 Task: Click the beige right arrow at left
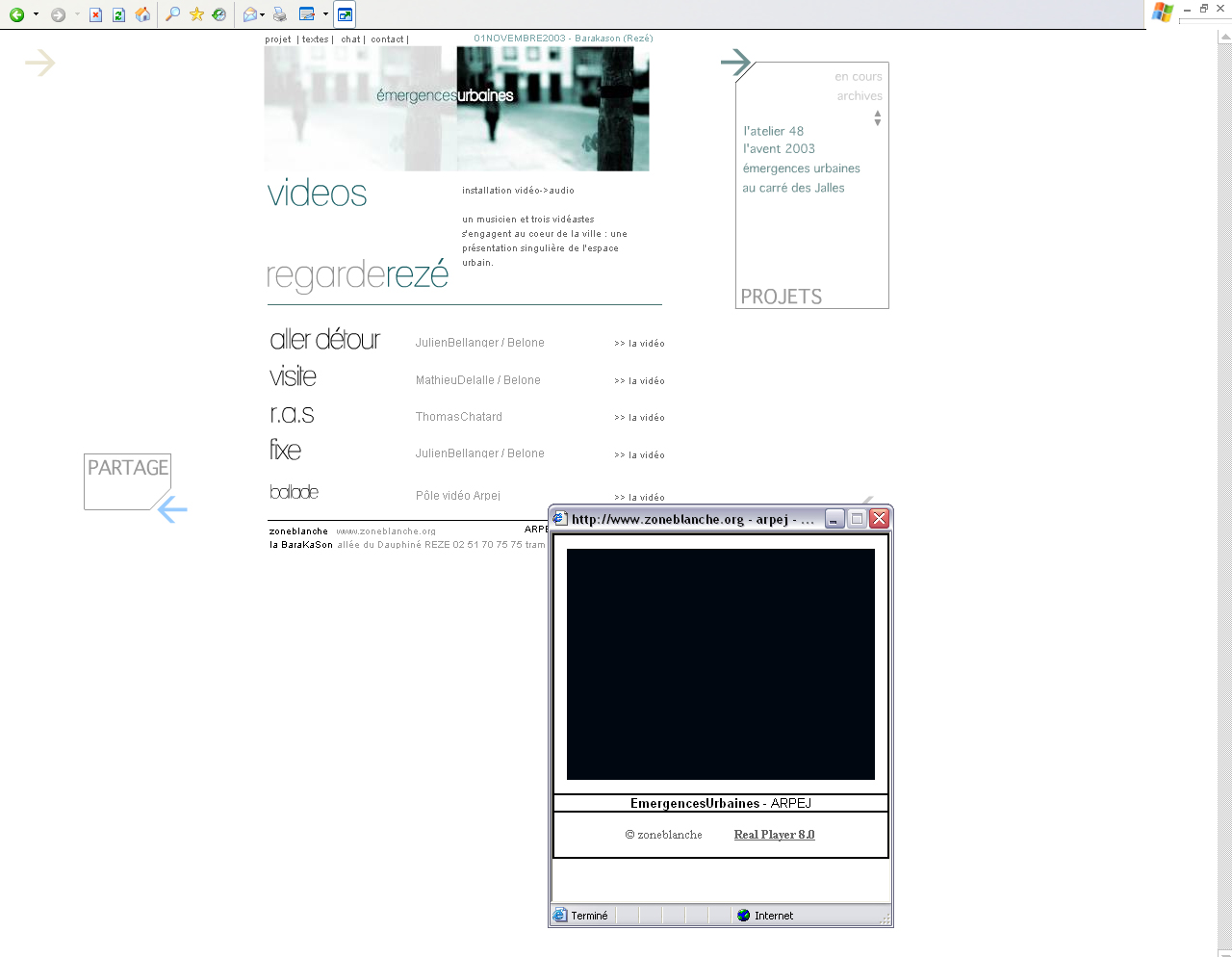(40, 64)
